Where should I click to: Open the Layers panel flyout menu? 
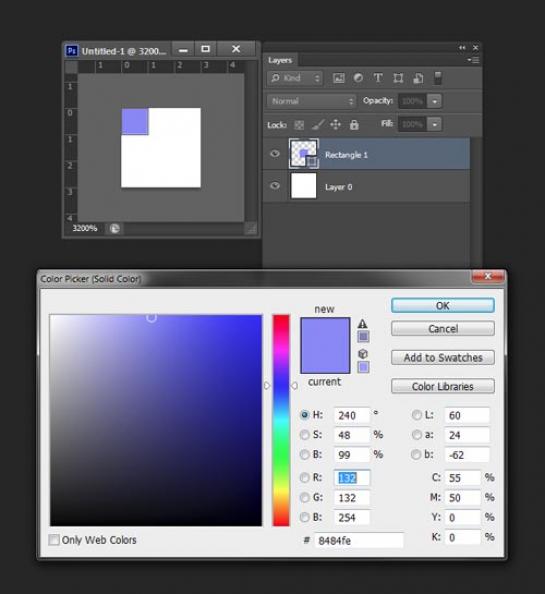473,60
